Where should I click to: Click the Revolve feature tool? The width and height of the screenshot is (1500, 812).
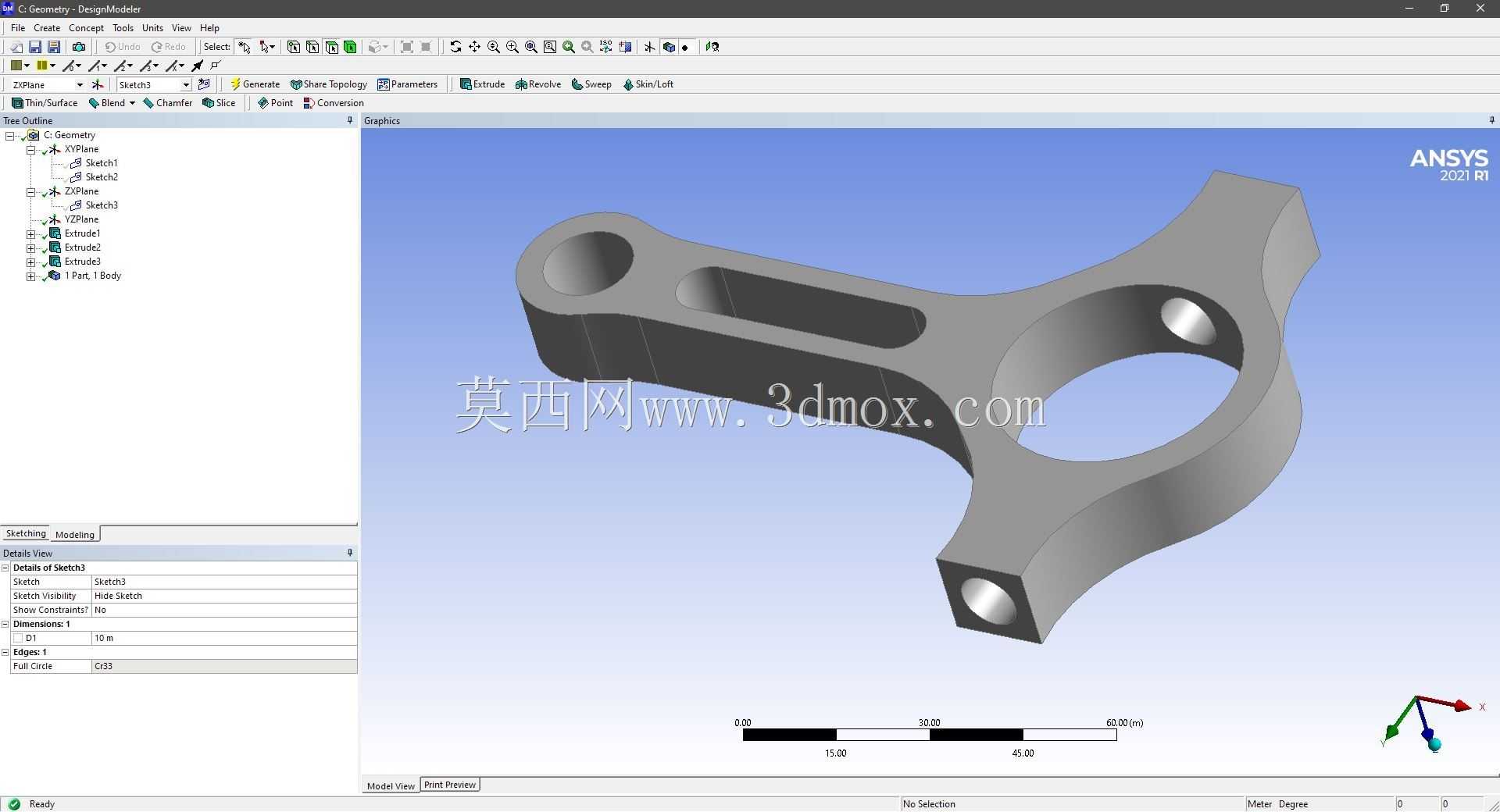pyautogui.click(x=538, y=84)
